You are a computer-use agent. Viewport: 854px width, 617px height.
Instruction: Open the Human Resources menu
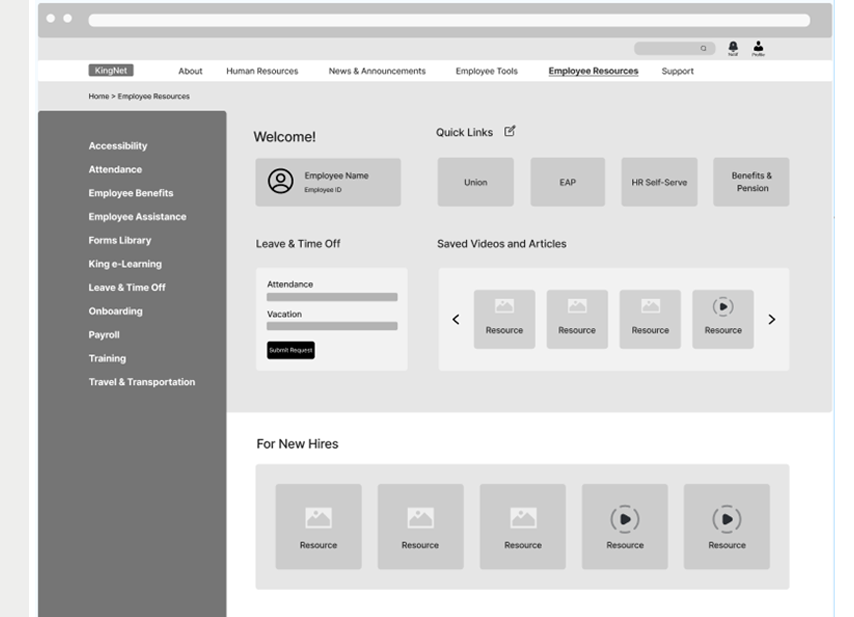[262, 71]
